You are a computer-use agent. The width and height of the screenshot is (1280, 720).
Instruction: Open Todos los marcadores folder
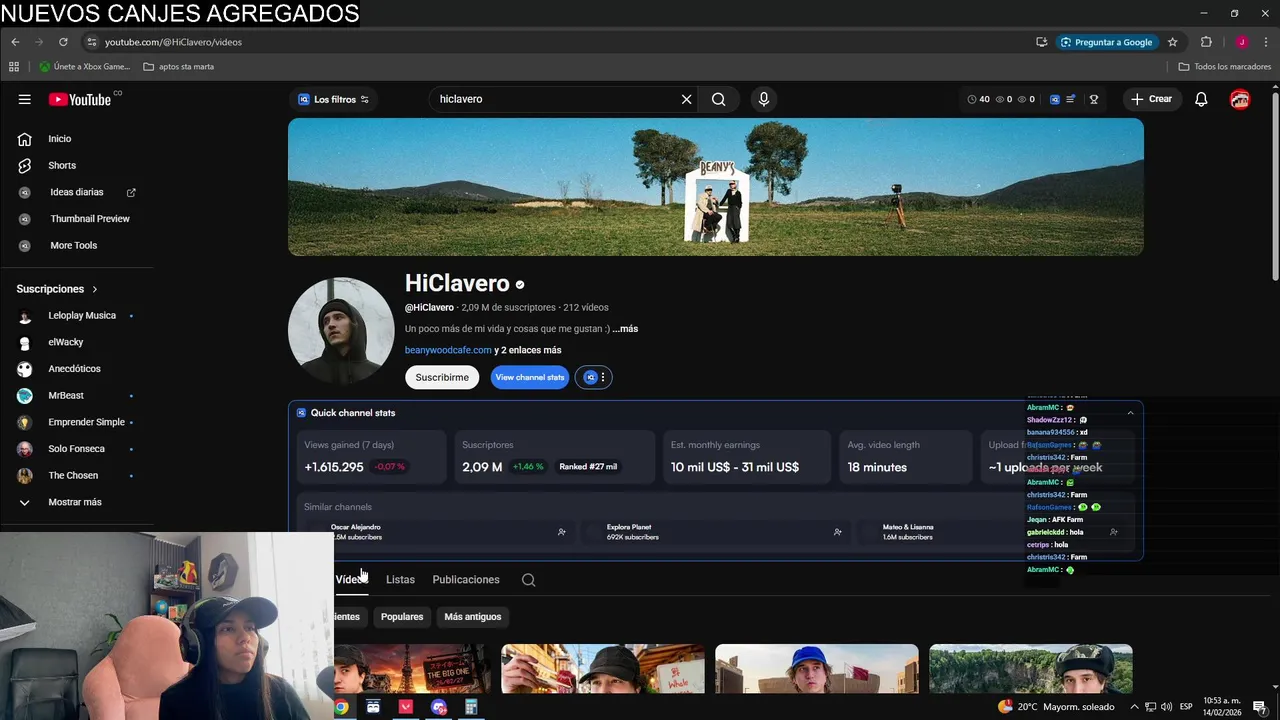(1225, 67)
